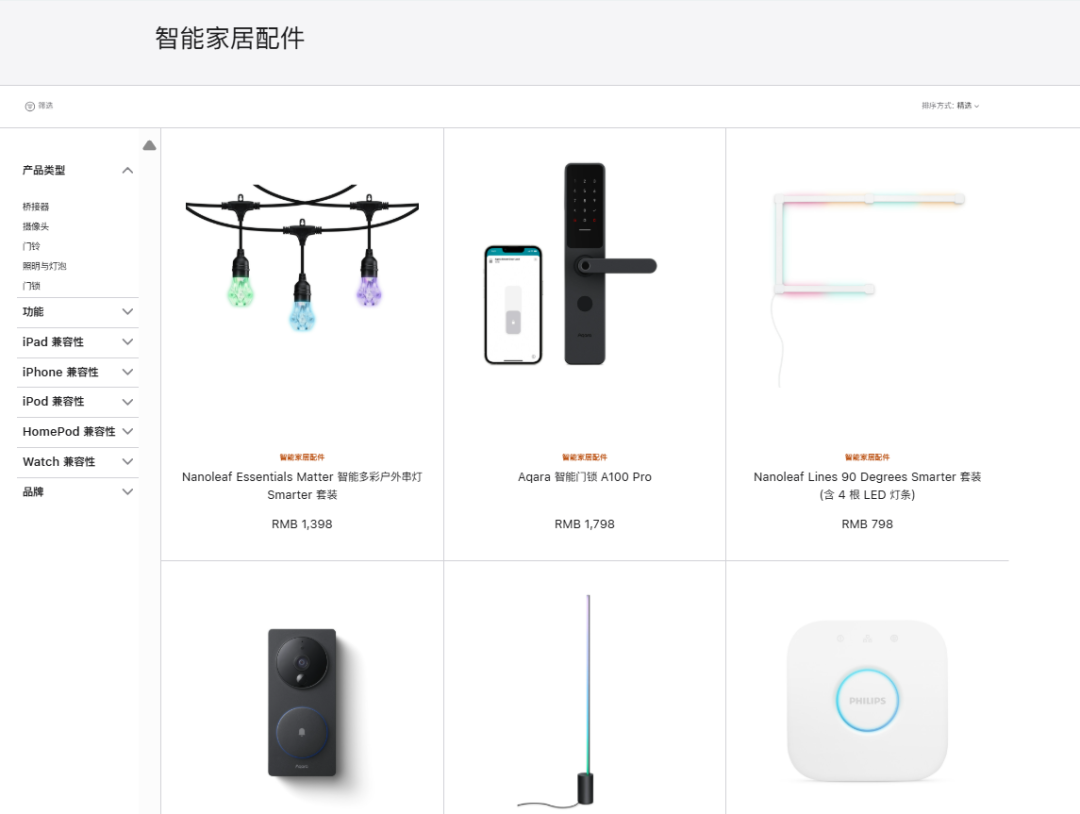The image size is (1080, 814).
Task: Expand the iPhone 兼容性 filter
Action: coord(77,372)
